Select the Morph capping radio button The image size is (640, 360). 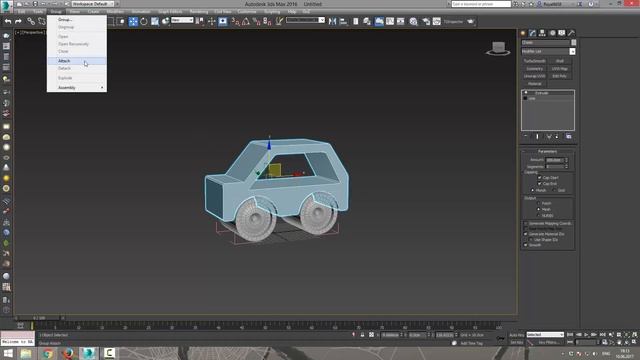click(x=533, y=191)
